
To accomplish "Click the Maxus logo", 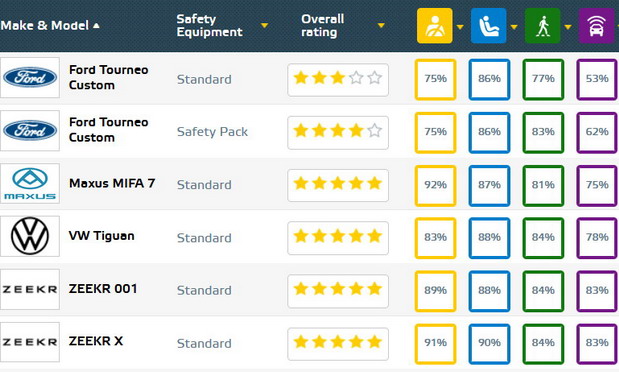I will [30, 184].
